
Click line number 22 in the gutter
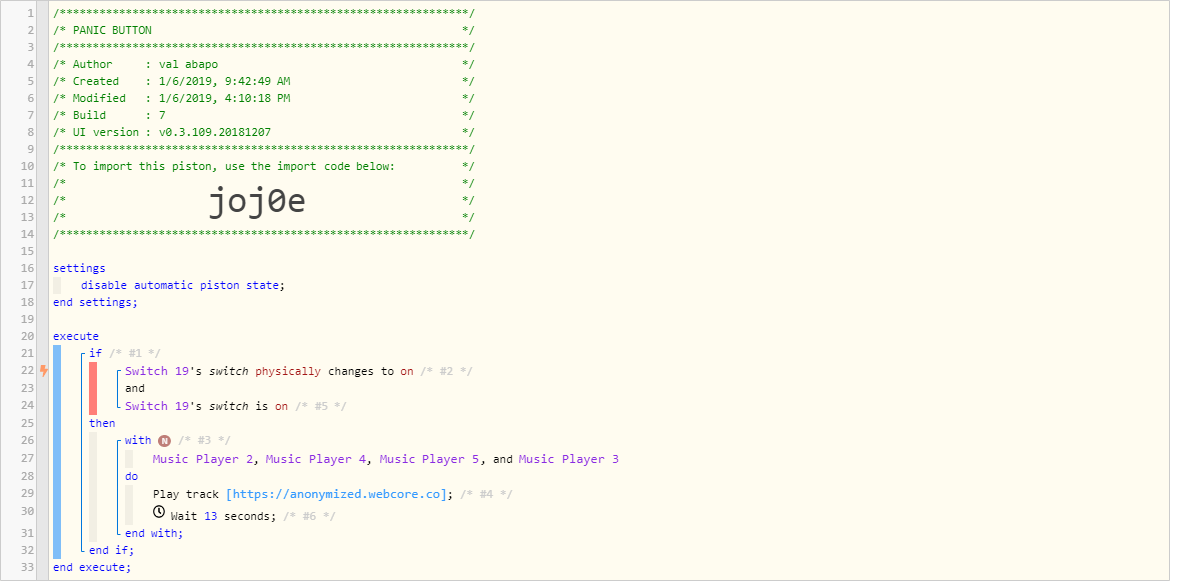click(28, 371)
